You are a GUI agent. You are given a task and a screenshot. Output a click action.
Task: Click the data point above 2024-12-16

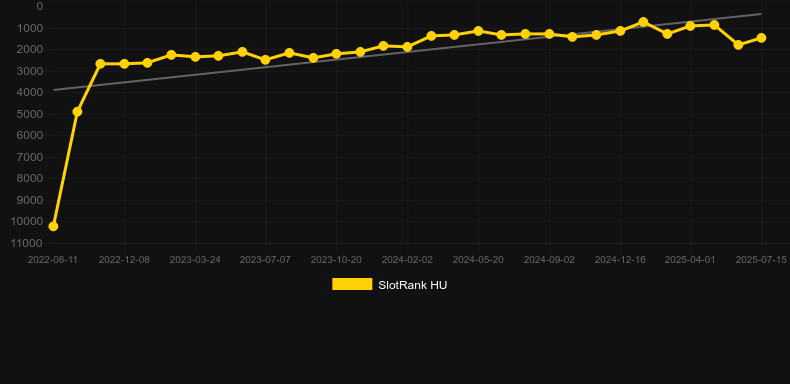coord(620,31)
